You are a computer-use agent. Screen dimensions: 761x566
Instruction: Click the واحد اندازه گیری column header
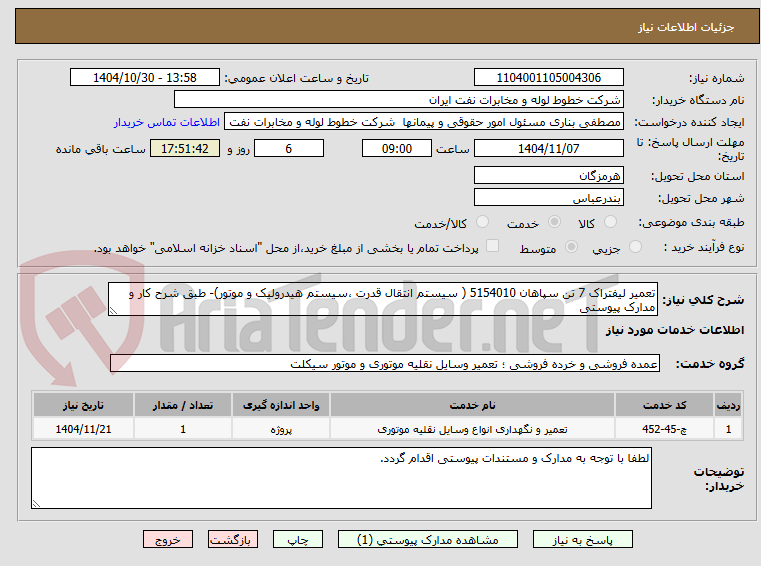281,405
